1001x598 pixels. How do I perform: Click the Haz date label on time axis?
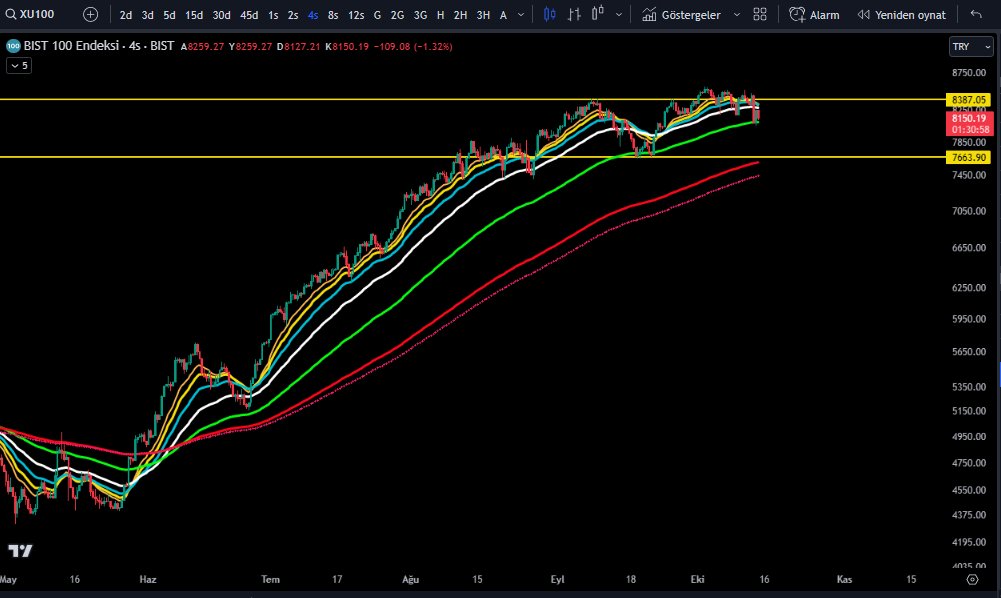coord(147,579)
